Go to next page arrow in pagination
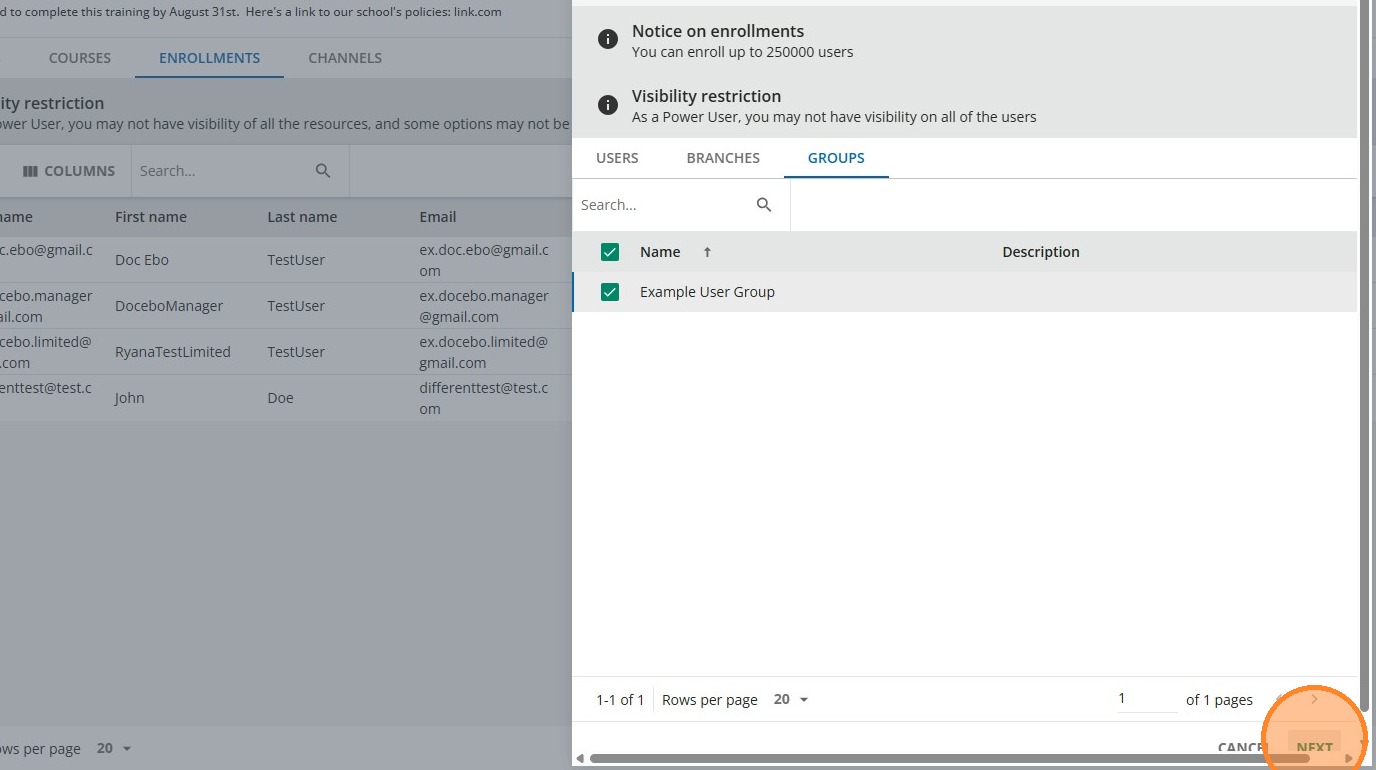1376x770 pixels. coord(1314,699)
